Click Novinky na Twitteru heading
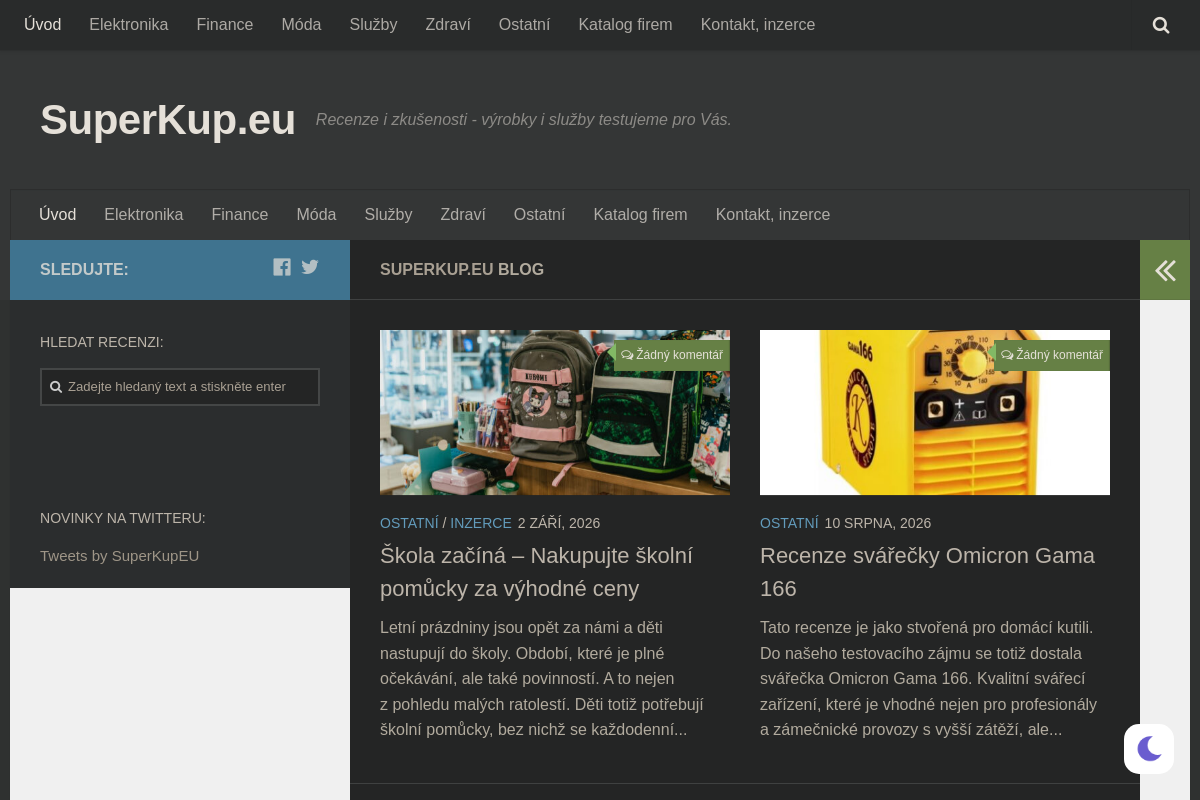 pos(123,518)
